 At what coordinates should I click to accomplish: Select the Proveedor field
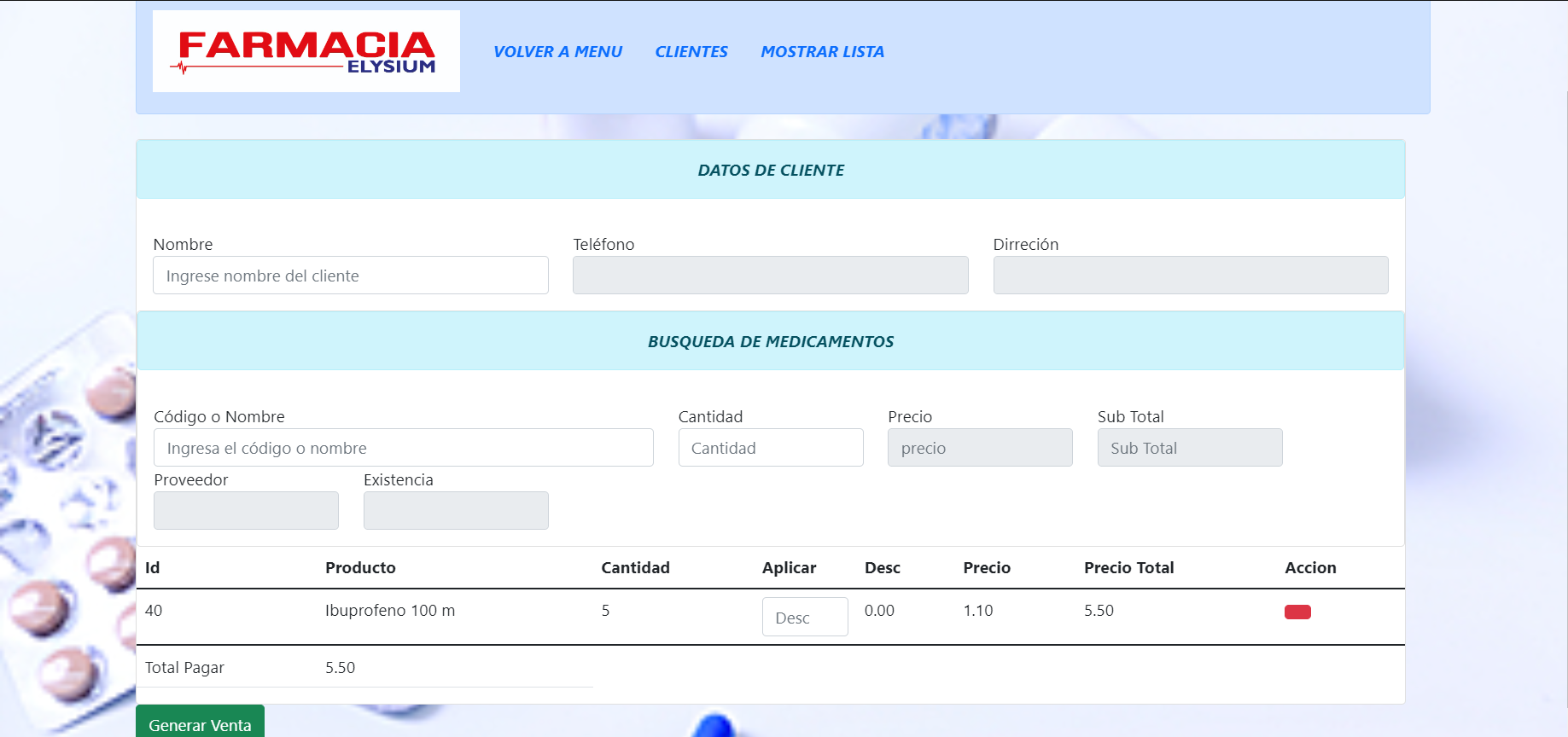click(246, 510)
